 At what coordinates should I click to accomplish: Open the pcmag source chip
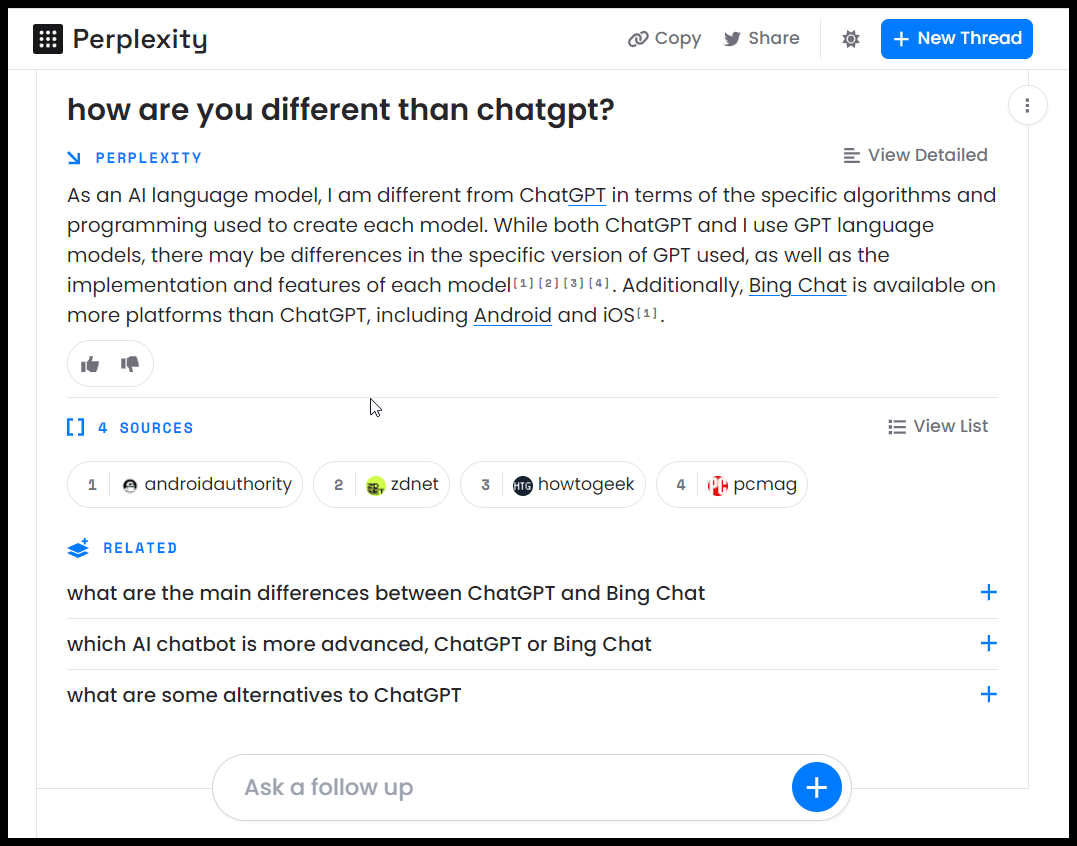[x=732, y=485]
